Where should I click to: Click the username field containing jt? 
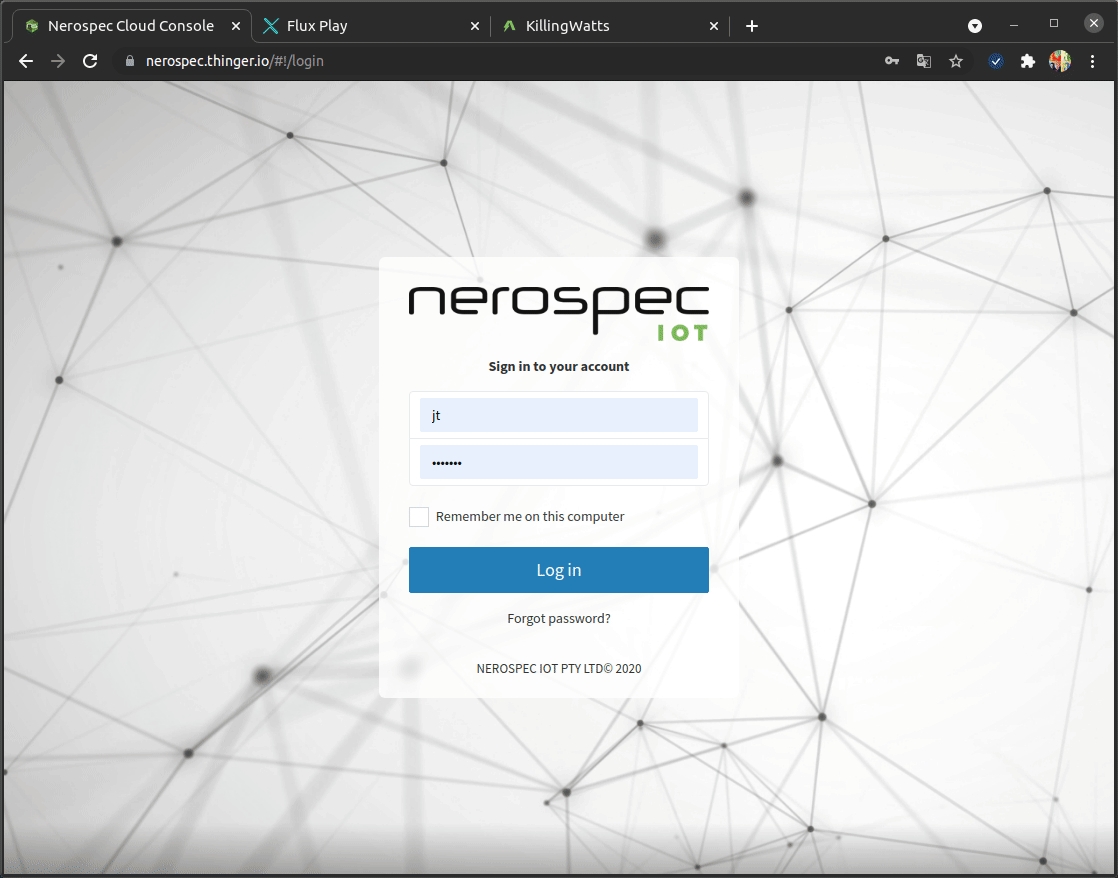click(558, 415)
